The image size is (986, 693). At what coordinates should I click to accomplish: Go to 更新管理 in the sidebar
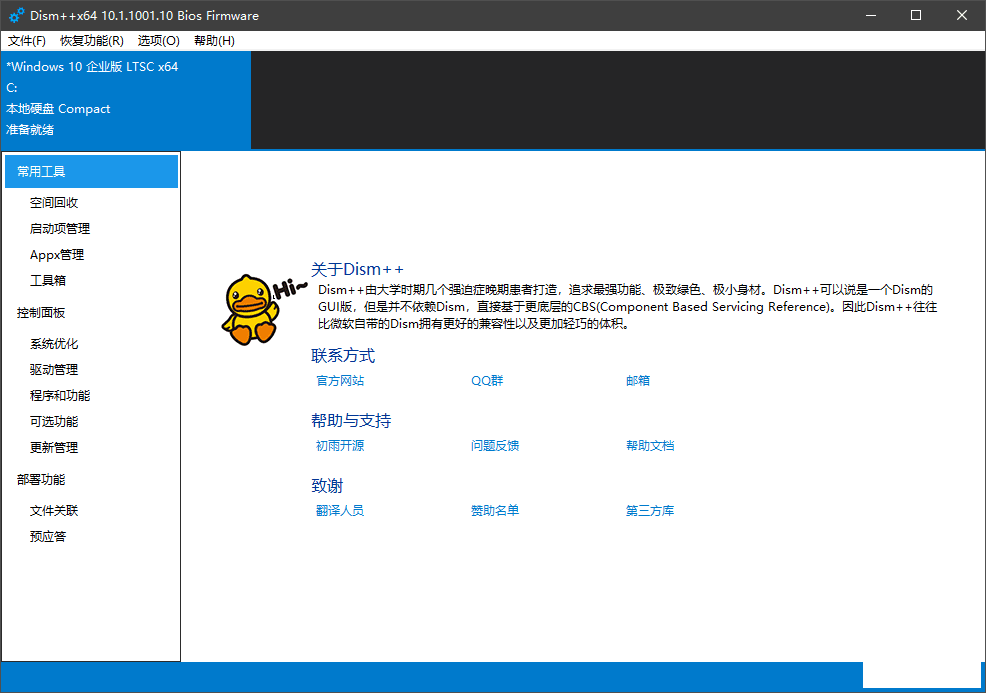tap(54, 448)
